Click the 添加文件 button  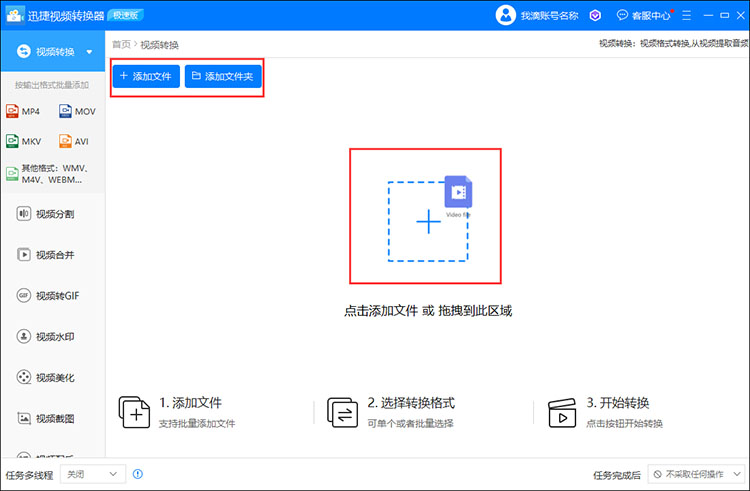(146, 76)
